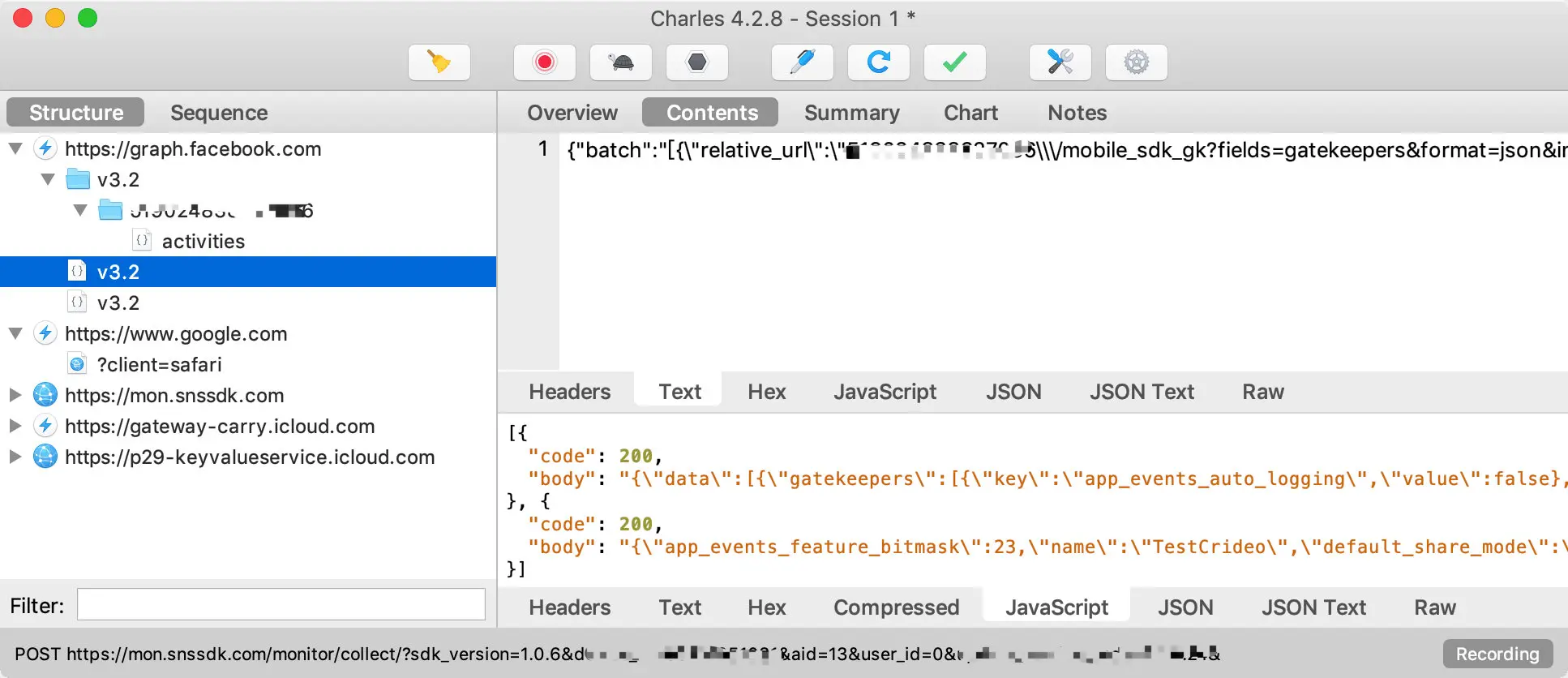The height and width of the screenshot is (678, 1568).
Task: Switch to the Structure view
Action: click(75, 112)
